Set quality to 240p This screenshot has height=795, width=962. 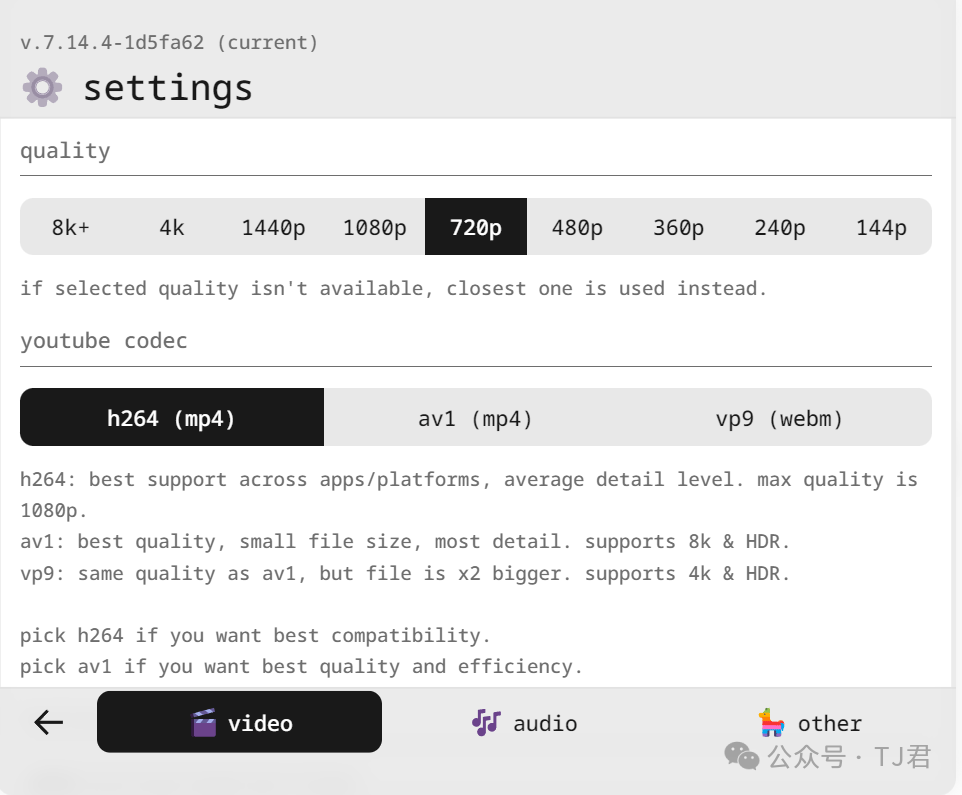pyautogui.click(x=780, y=227)
